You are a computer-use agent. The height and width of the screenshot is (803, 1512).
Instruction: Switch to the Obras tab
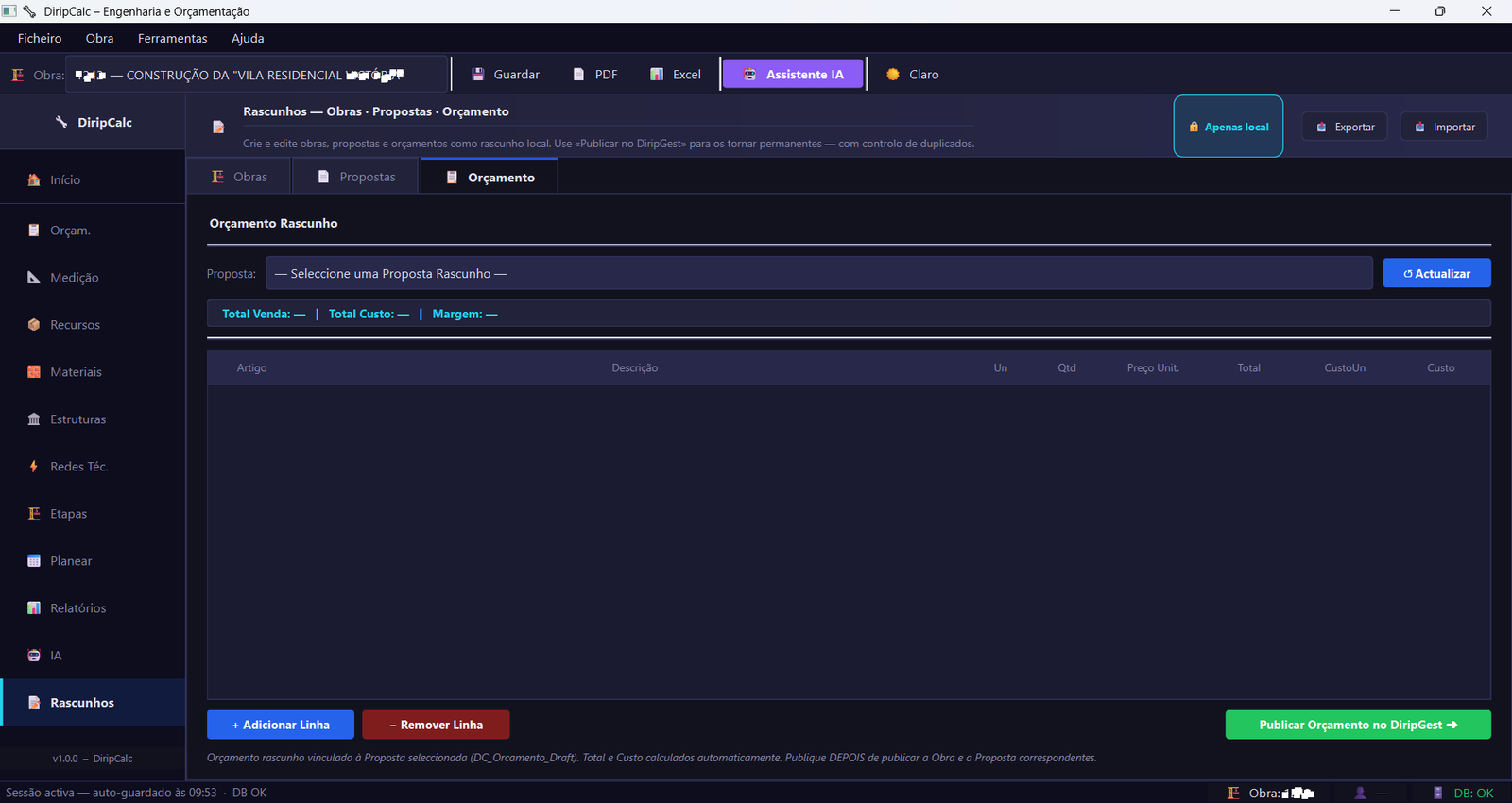tap(239, 177)
